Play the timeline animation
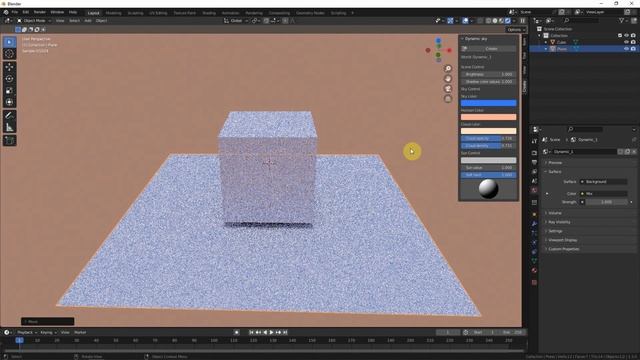Image resolution: width=640 pixels, height=360 pixels. (x=271, y=332)
